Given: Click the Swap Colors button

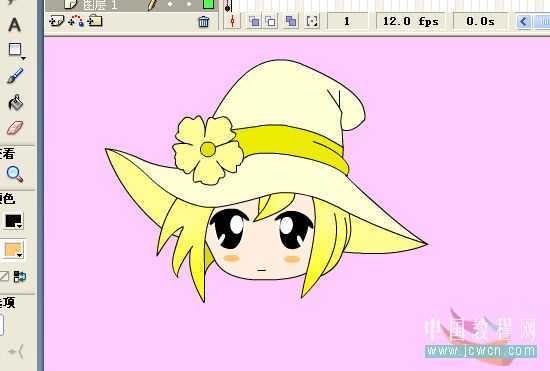Looking at the screenshot, I should (x=20, y=277).
